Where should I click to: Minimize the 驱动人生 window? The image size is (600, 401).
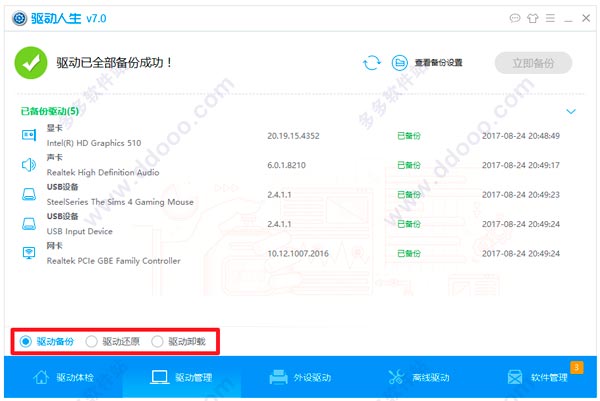click(568, 20)
